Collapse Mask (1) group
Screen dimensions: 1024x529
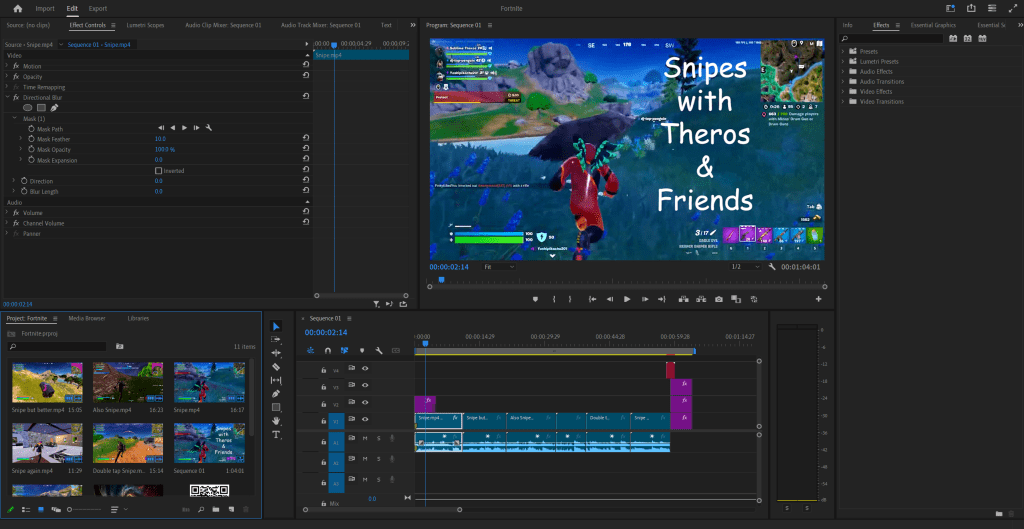point(14,119)
